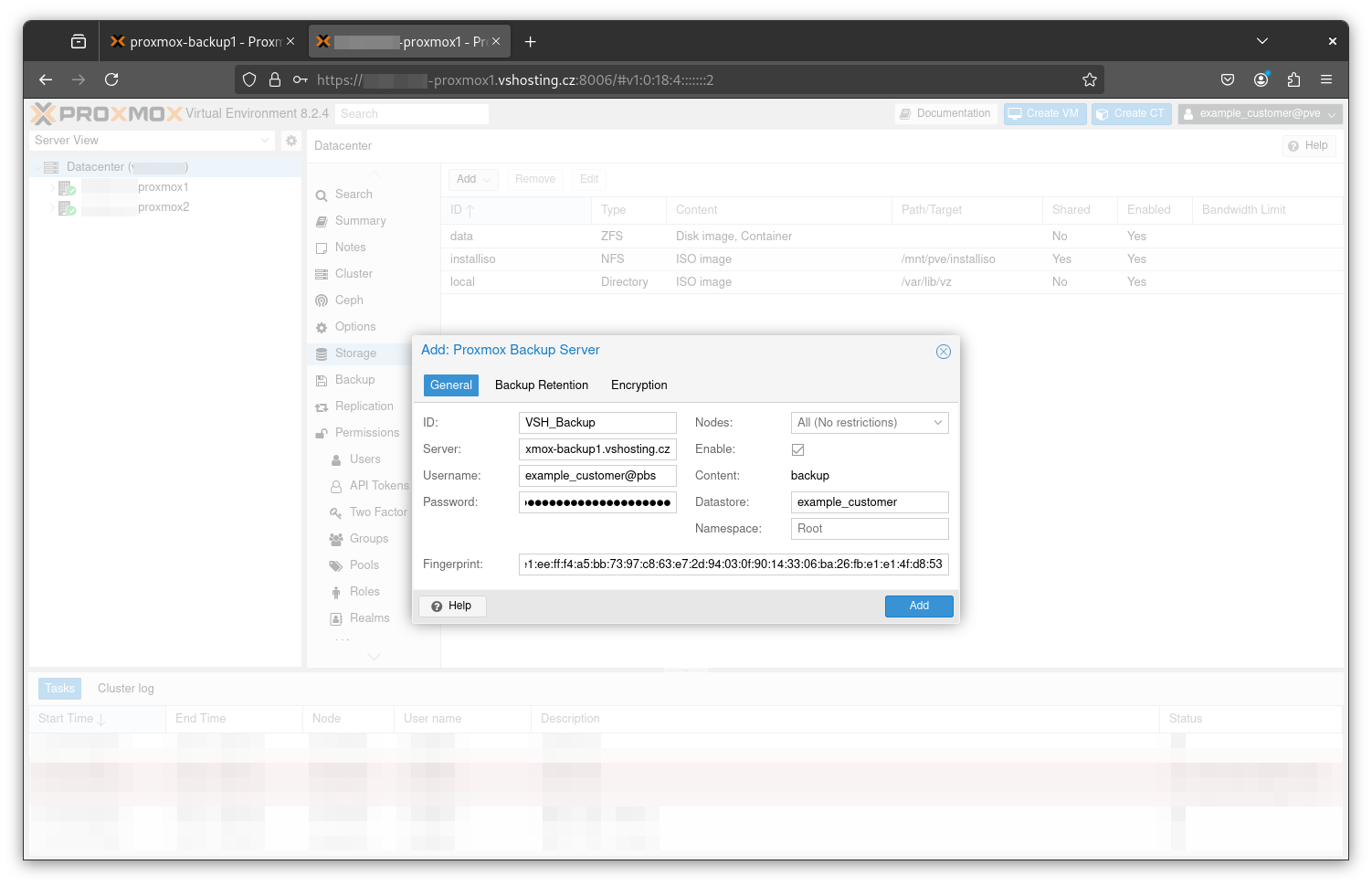Image resolution: width=1372 pixels, height=886 pixels.
Task: Open the Pocket save icon in toolbar
Action: [x=1228, y=79]
